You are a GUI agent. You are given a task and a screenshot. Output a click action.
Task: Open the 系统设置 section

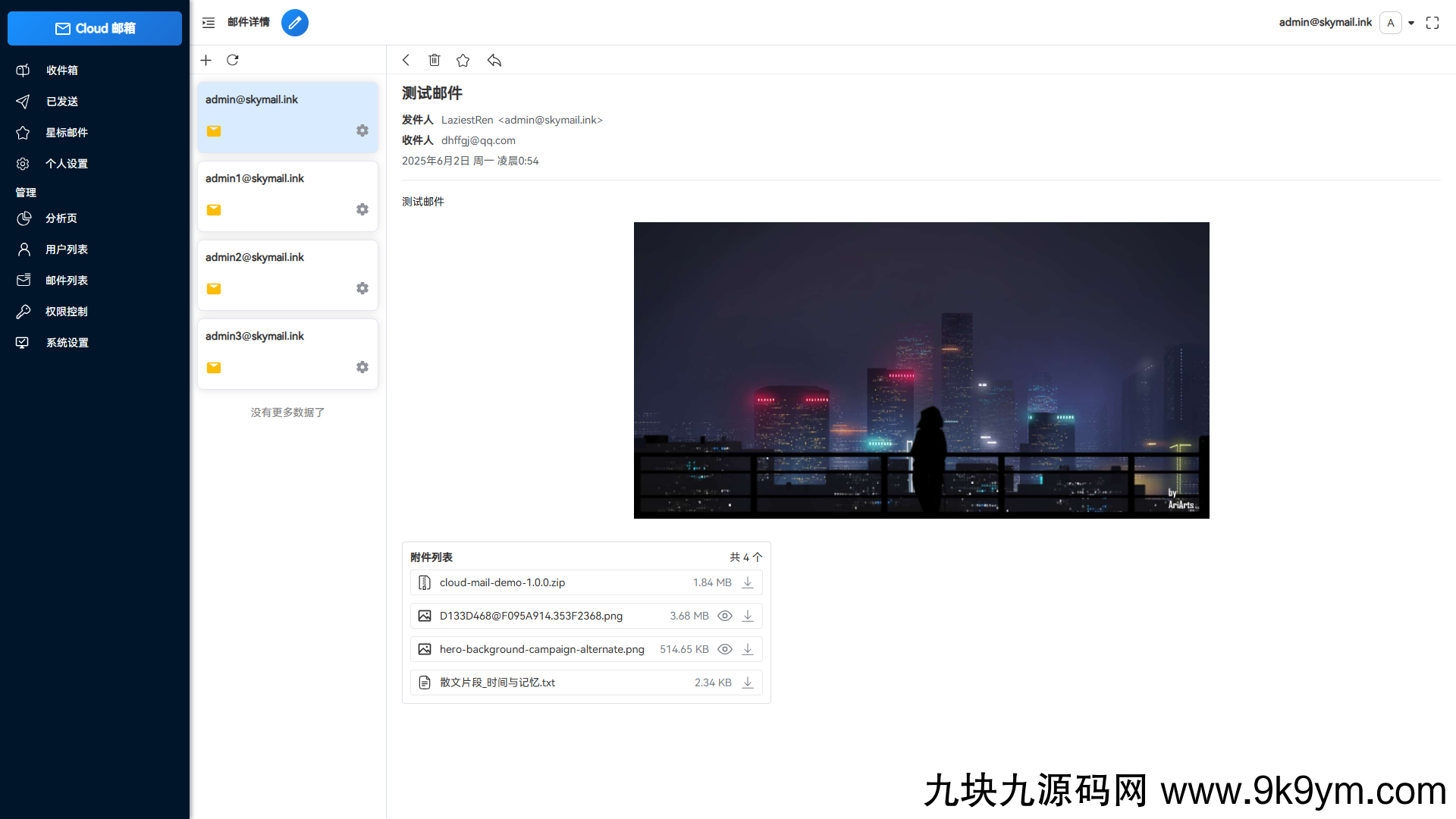tap(67, 342)
